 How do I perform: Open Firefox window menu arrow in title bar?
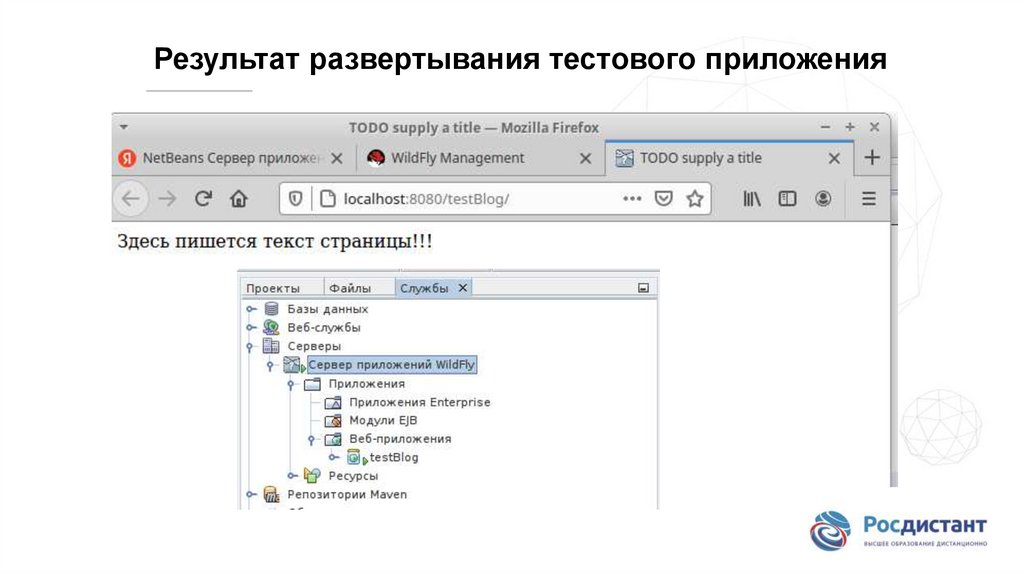123,127
